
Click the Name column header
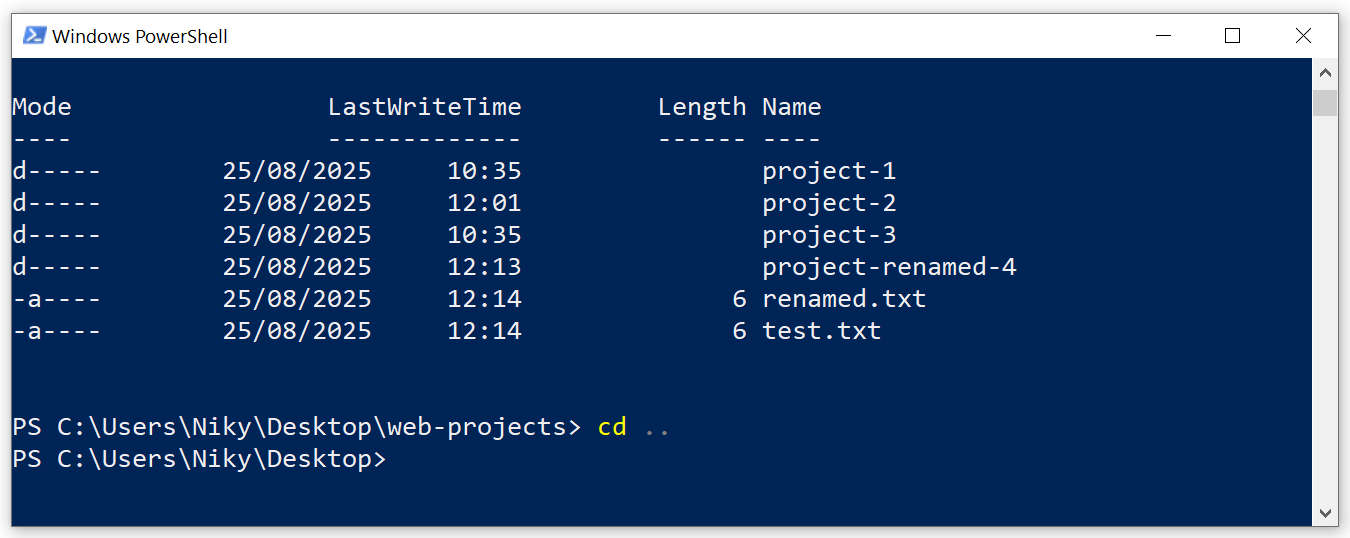coord(791,107)
